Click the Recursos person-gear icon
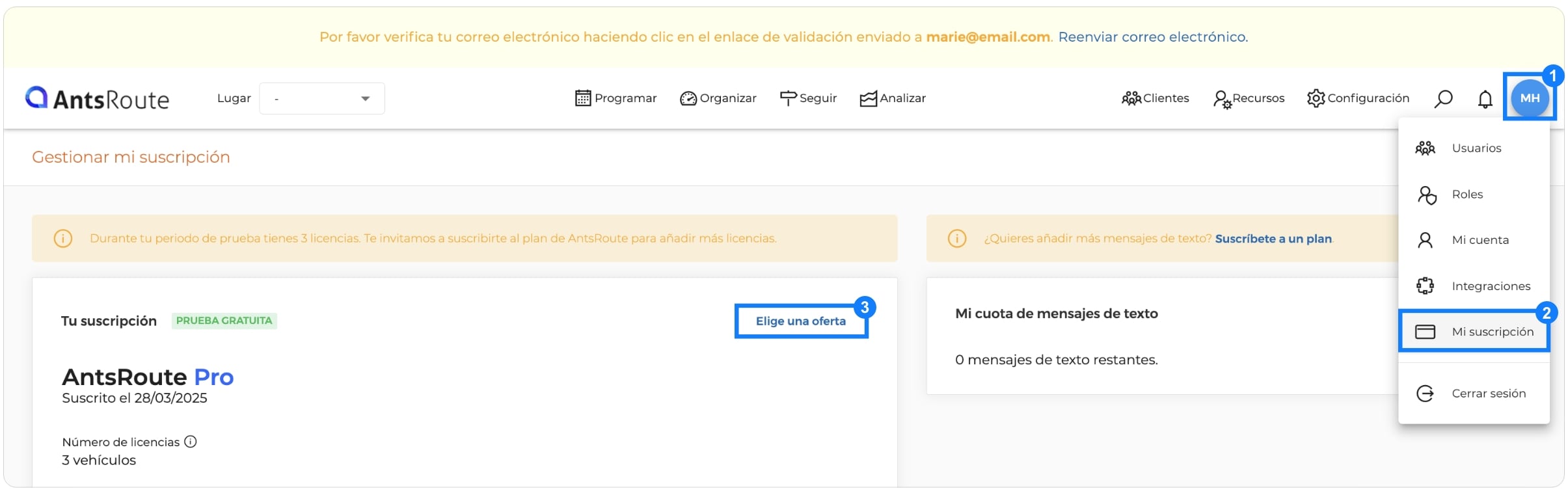The image size is (1568, 495). pos(1223,99)
